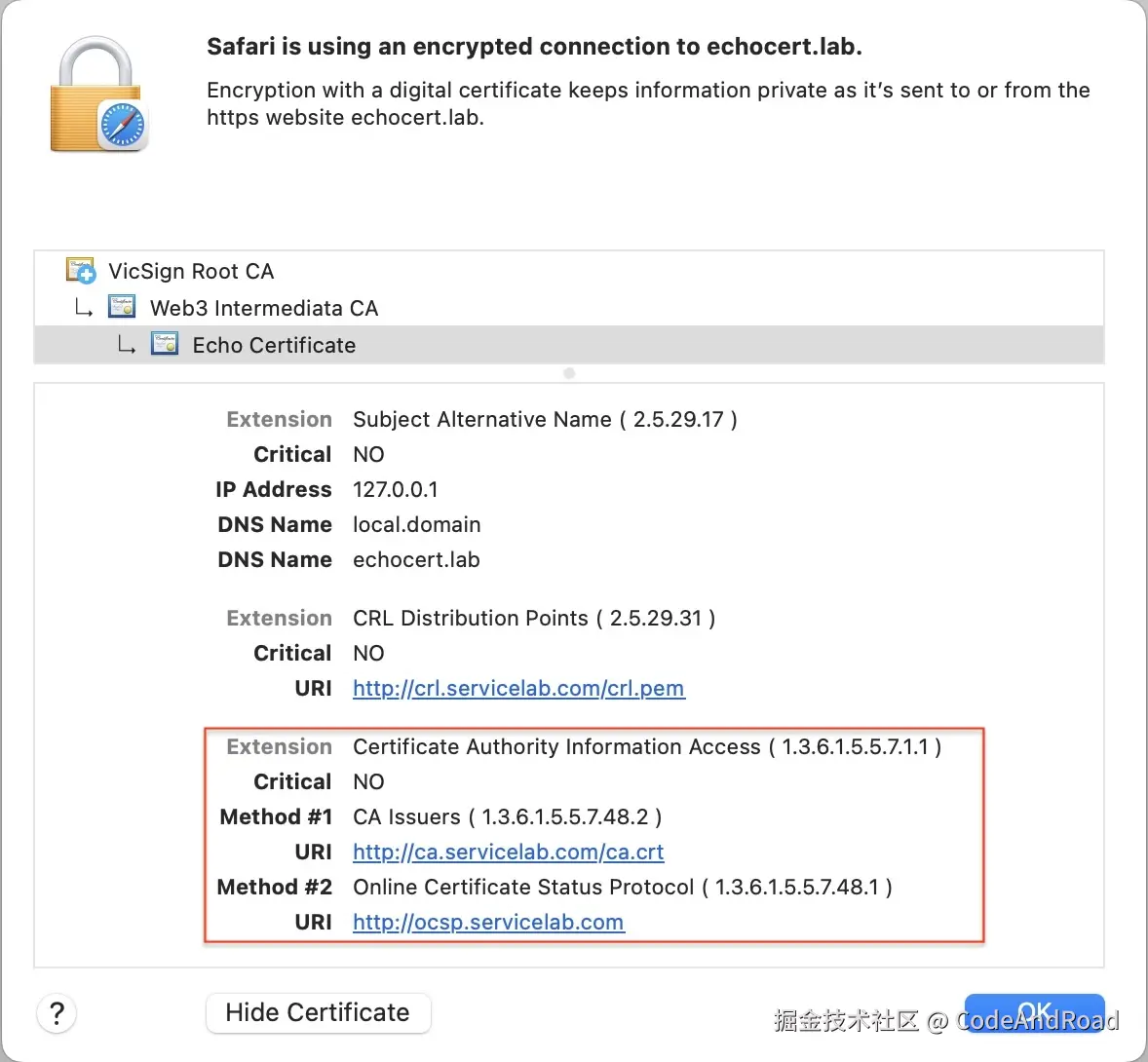Screen dimensions: 1148x1062
Task: Click the Echo Certificate icon
Action: (165, 344)
